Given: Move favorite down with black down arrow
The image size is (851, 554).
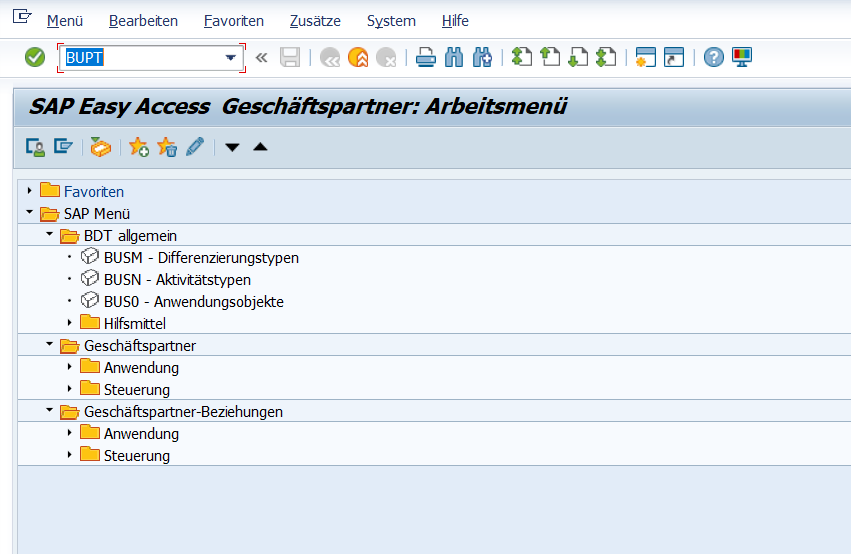Looking at the screenshot, I should 232,147.
